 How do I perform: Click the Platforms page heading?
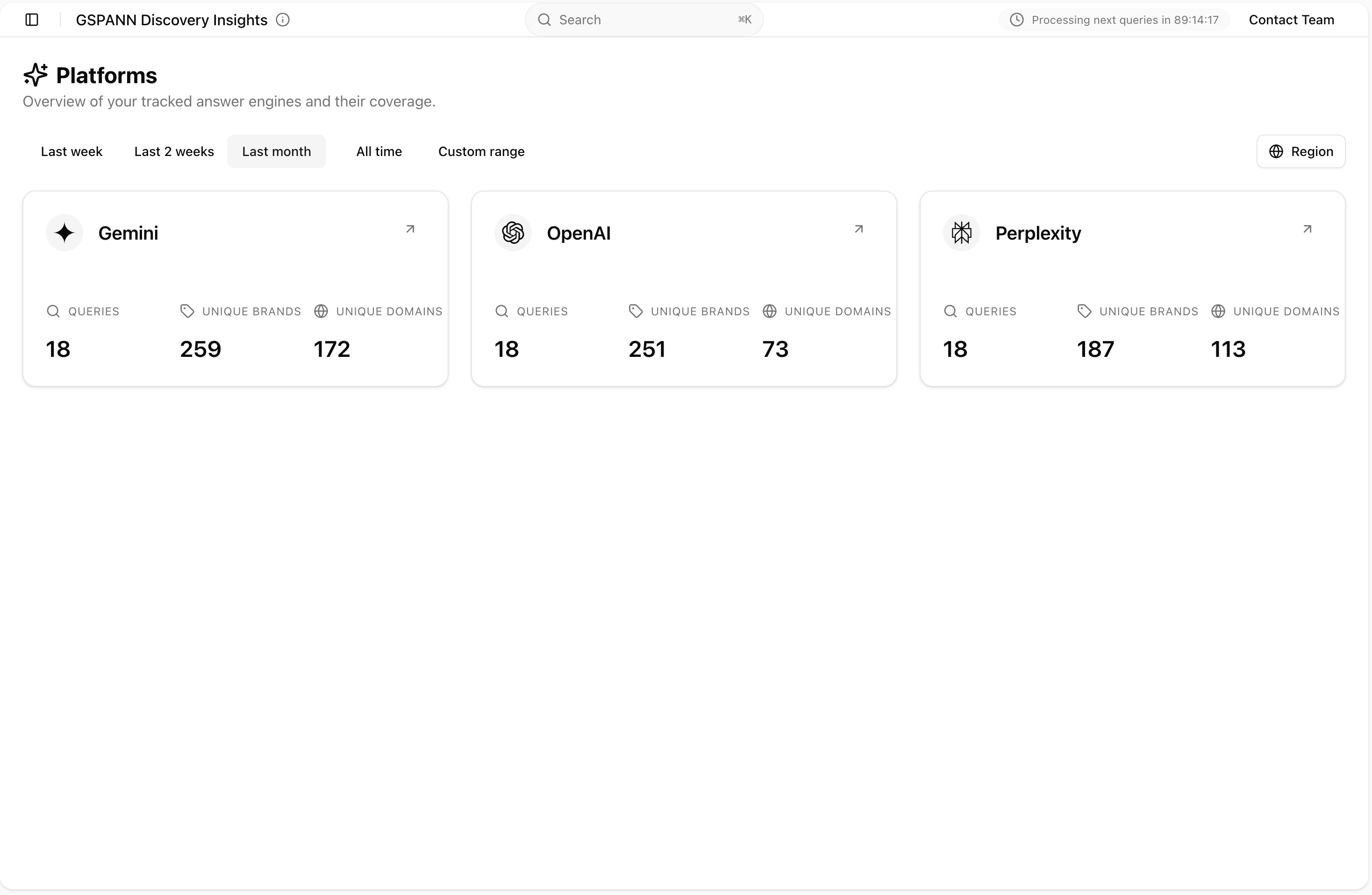click(107, 75)
